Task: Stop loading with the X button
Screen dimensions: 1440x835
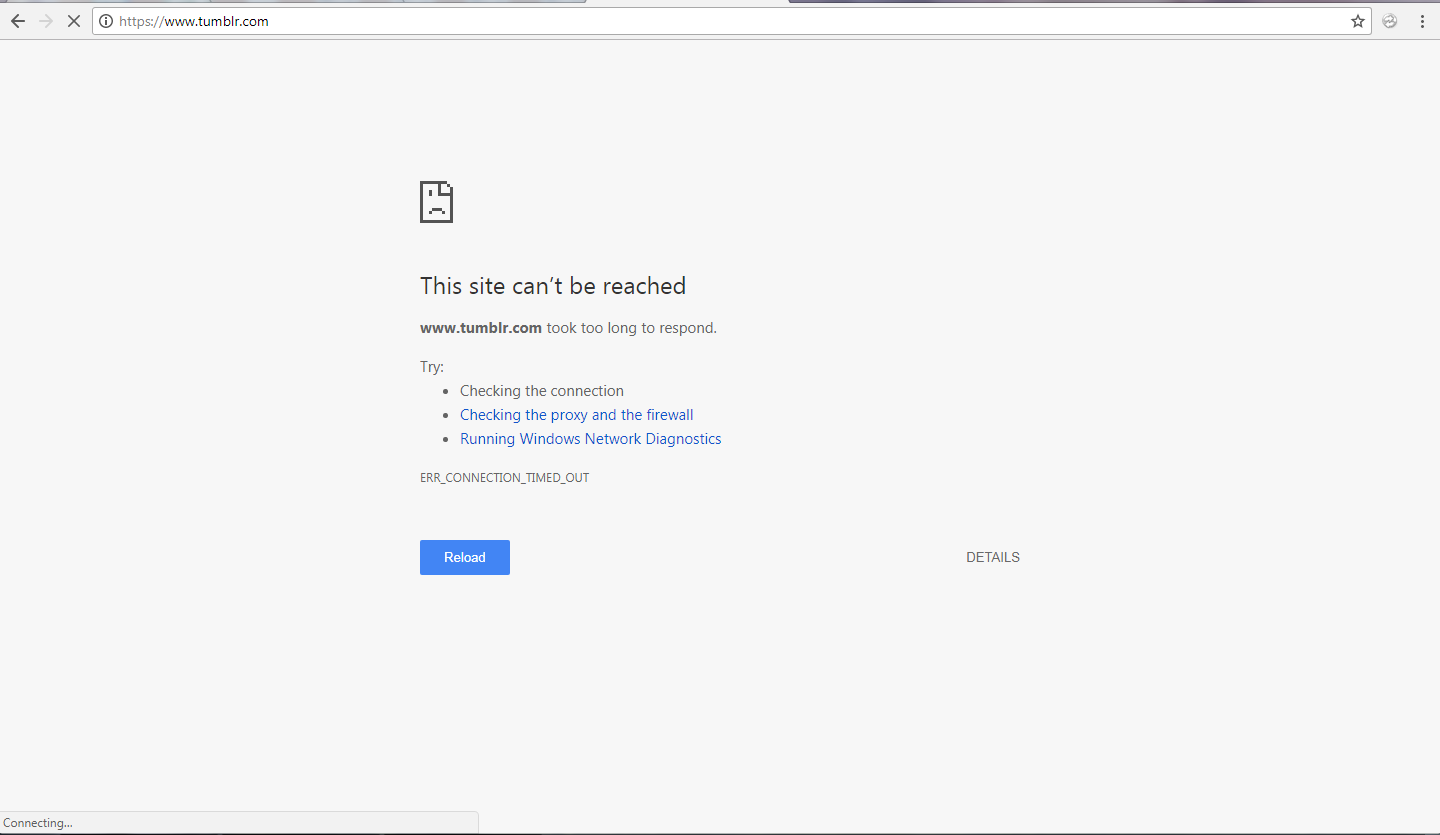Action: tap(73, 21)
